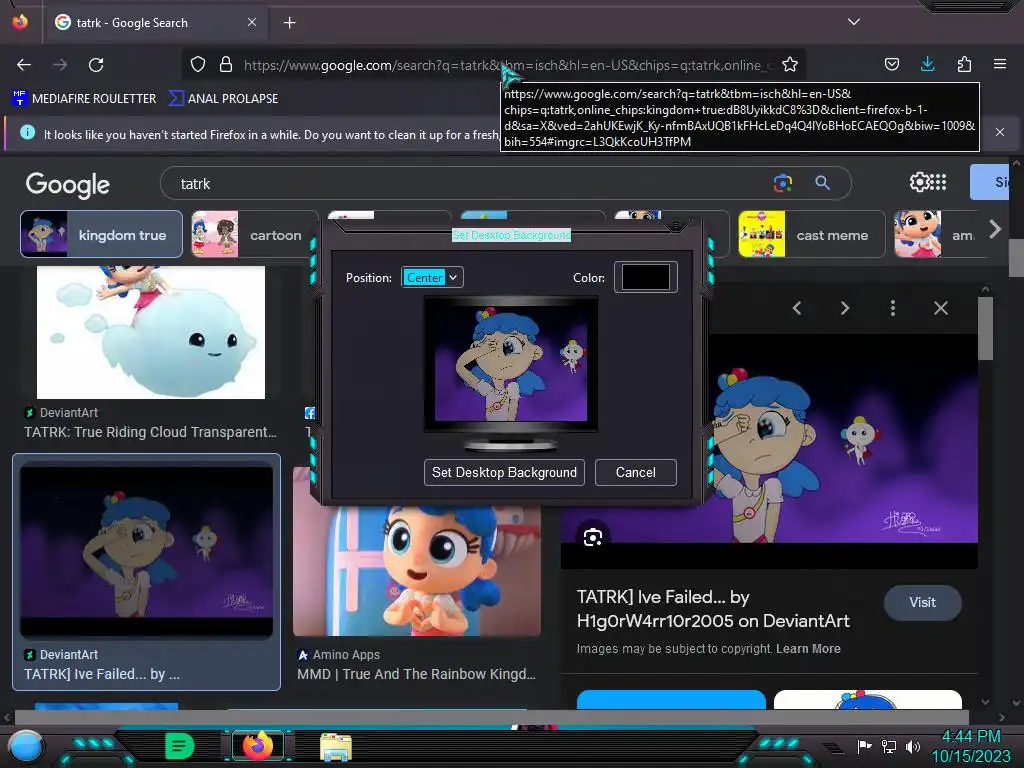Open the green chat app on the taskbar
The image size is (1024, 768).
[180, 746]
